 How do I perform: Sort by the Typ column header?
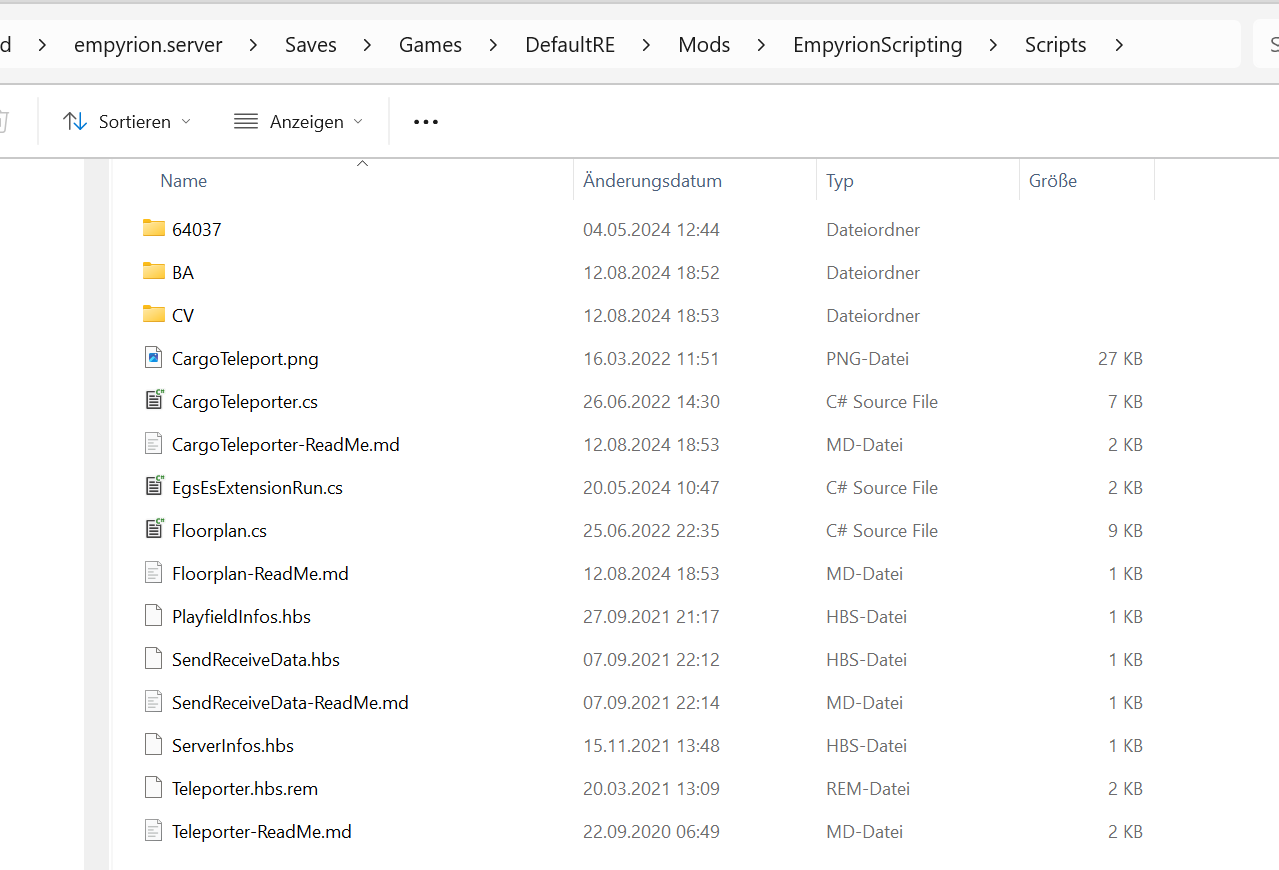pos(840,181)
